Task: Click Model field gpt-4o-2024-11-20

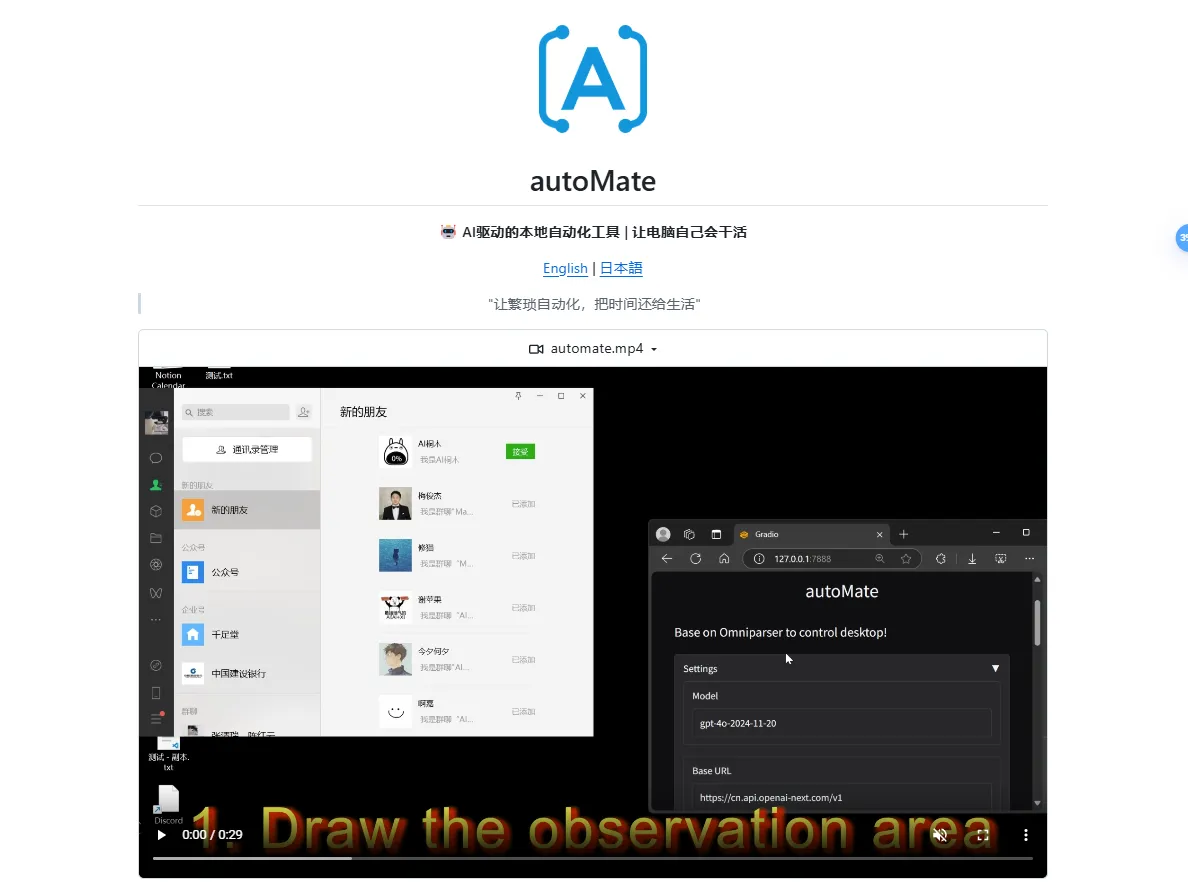Action: 841,724
